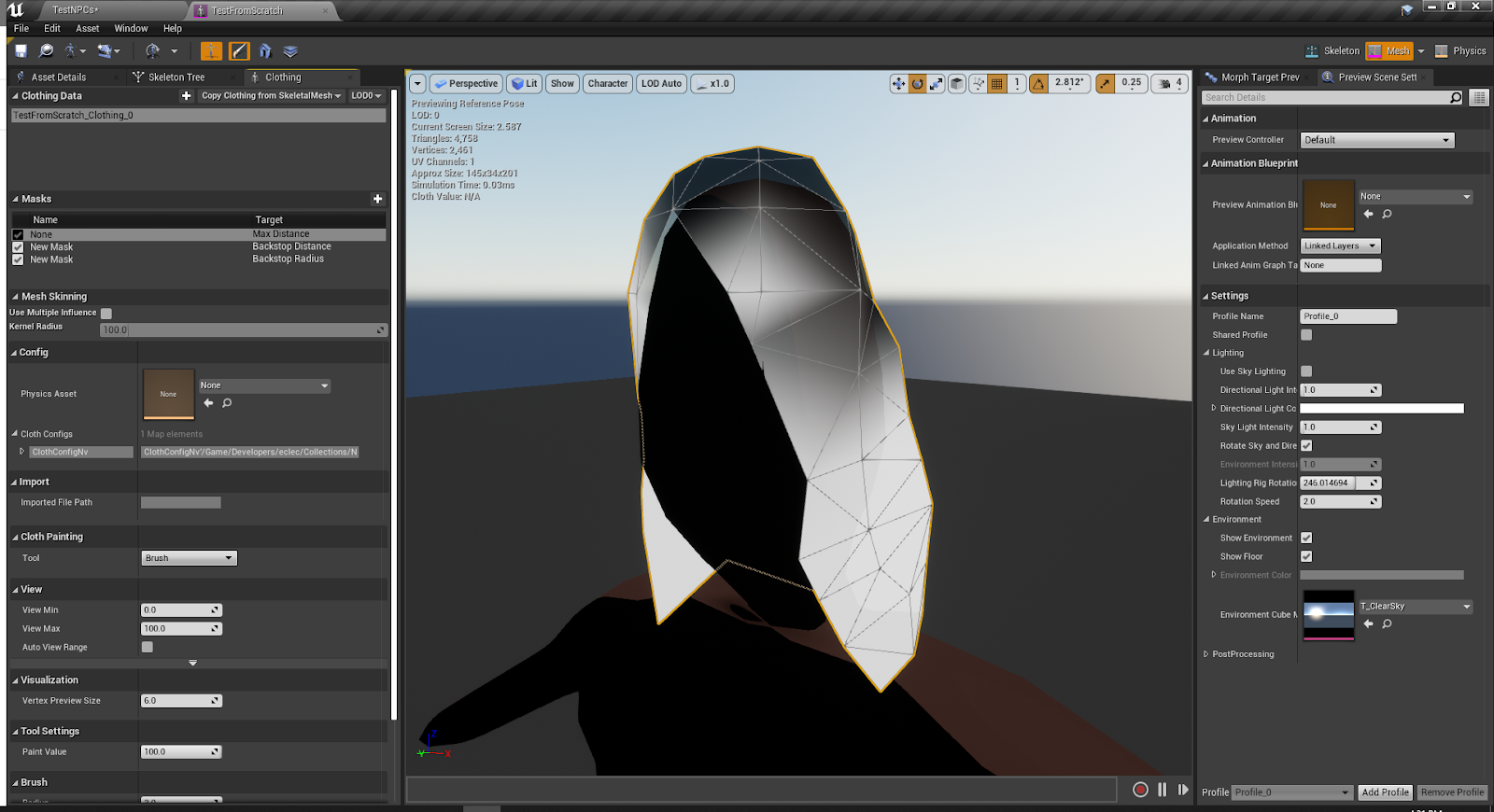The height and width of the screenshot is (812, 1494).
Task: Click Find in Content Browser magnifier icon
Action: 46,51
